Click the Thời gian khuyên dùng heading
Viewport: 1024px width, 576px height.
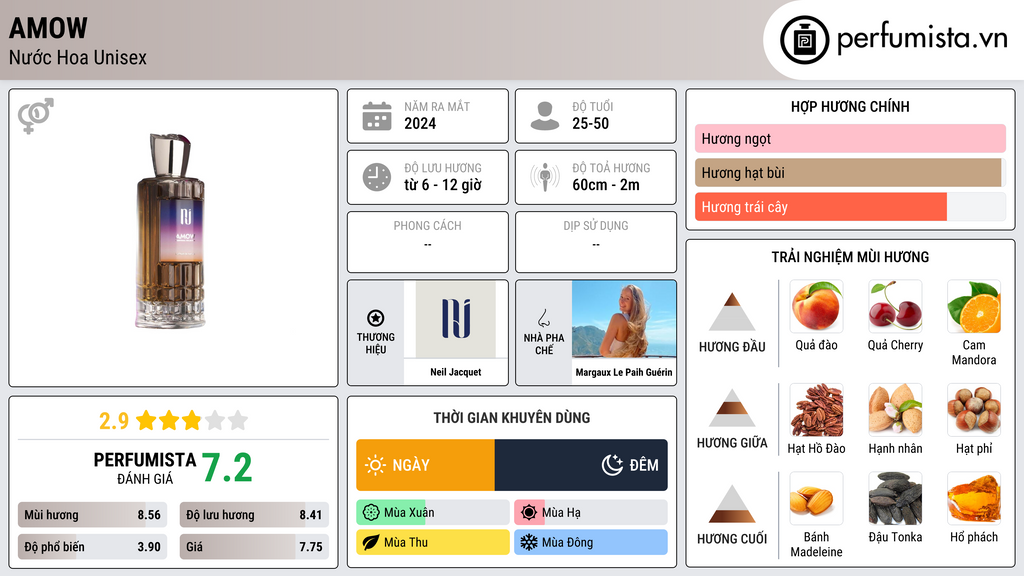[x=512, y=417]
